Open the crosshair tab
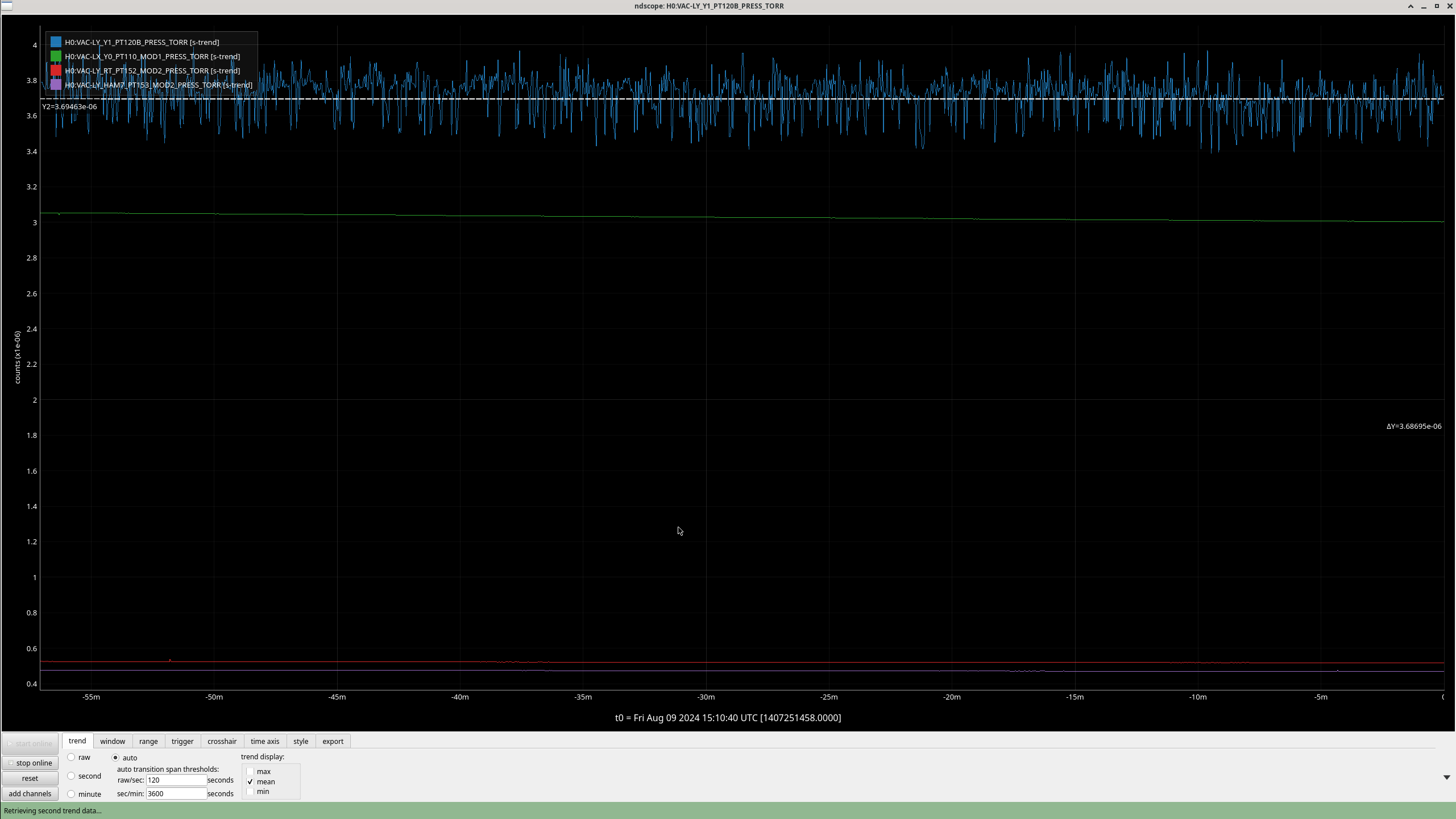1456x819 pixels. point(222,741)
